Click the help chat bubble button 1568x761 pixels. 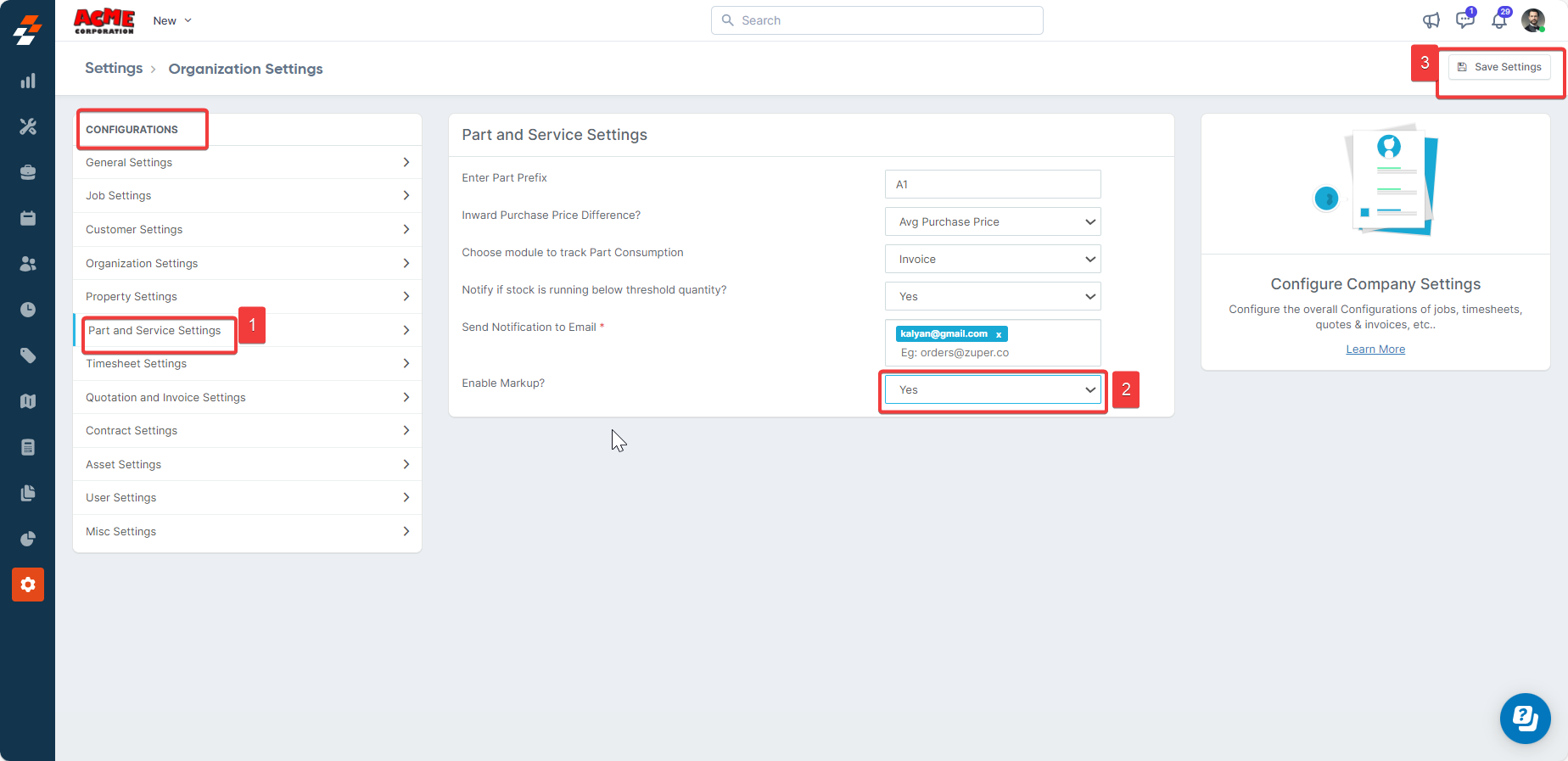(x=1525, y=719)
